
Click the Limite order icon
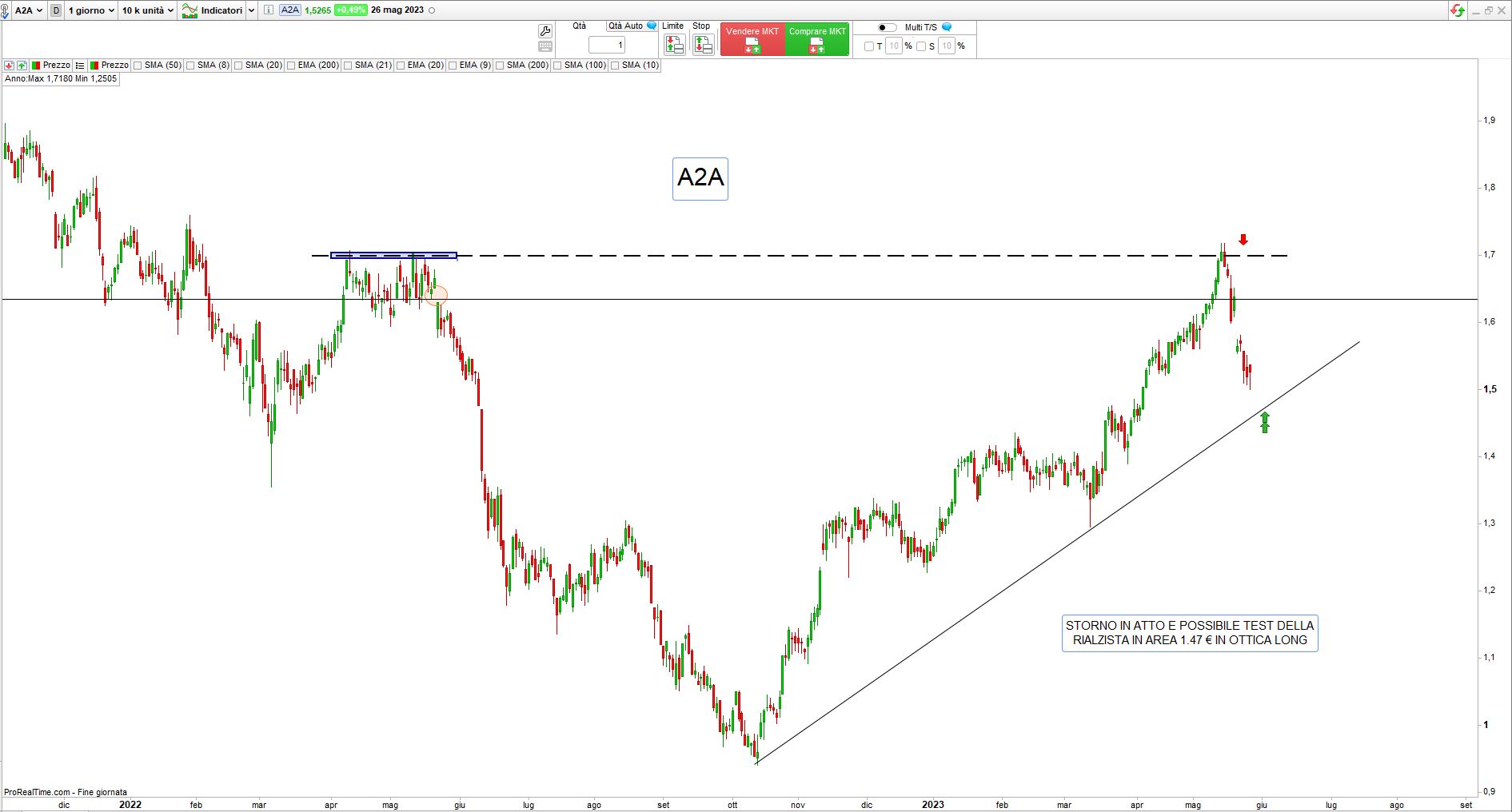coord(674,46)
